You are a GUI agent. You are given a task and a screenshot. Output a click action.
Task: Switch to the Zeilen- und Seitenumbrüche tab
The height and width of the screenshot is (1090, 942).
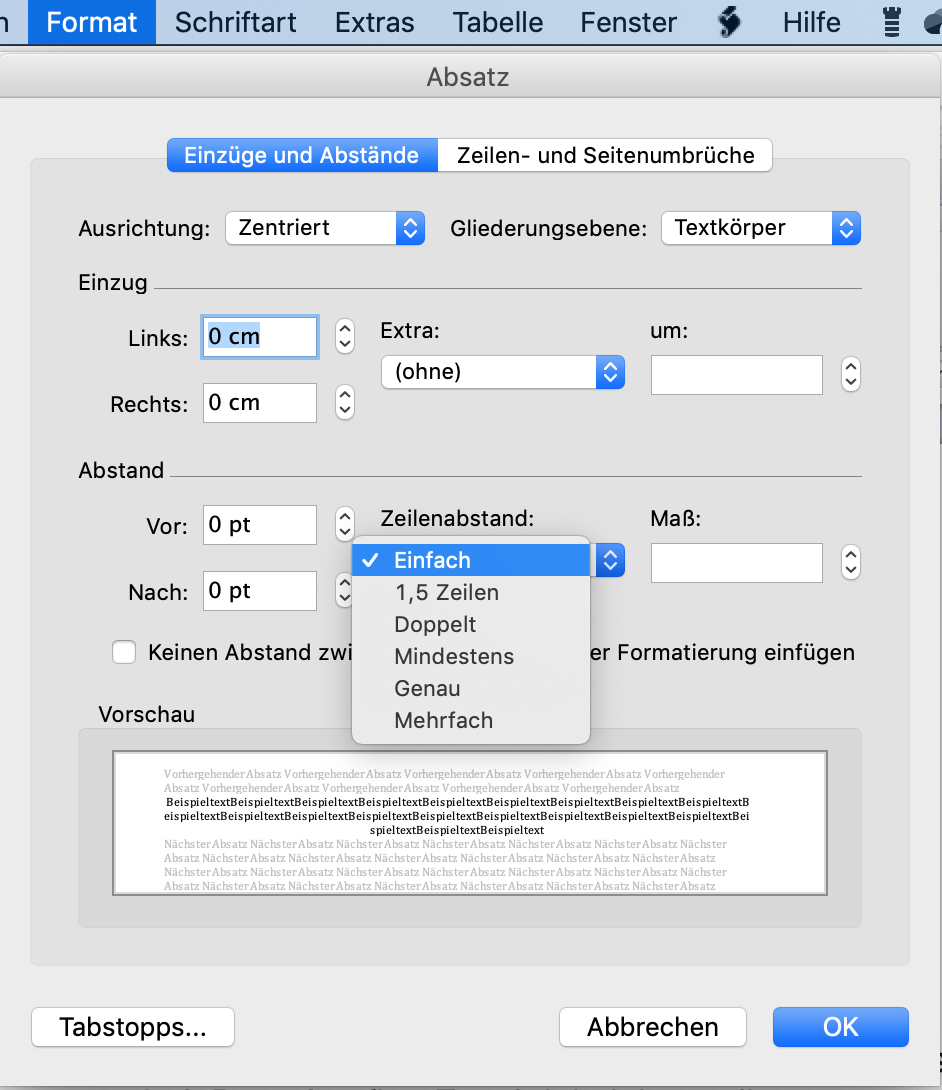click(x=604, y=155)
